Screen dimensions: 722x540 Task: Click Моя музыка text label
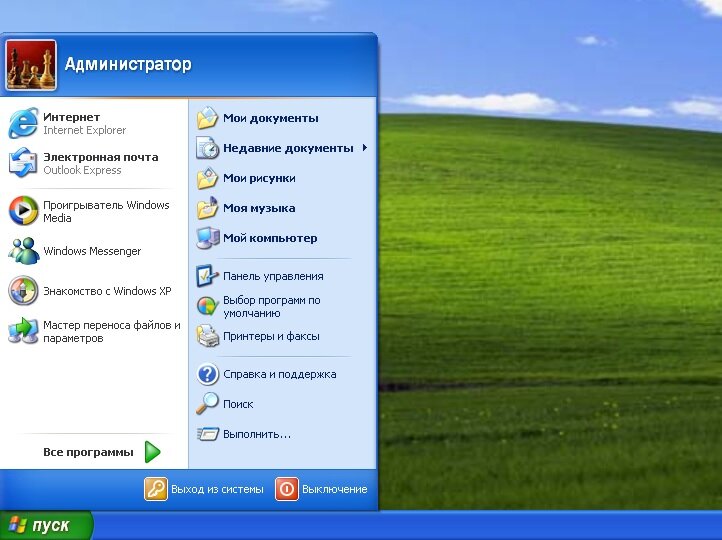coord(259,208)
